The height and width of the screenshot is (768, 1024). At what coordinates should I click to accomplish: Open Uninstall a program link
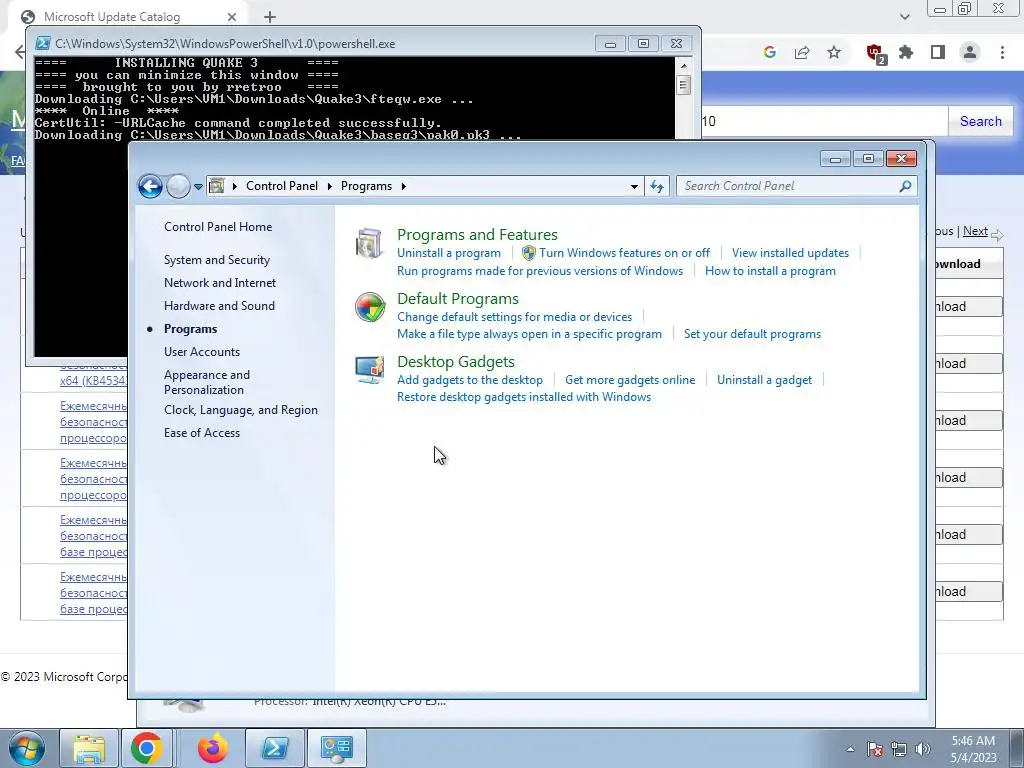point(449,253)
